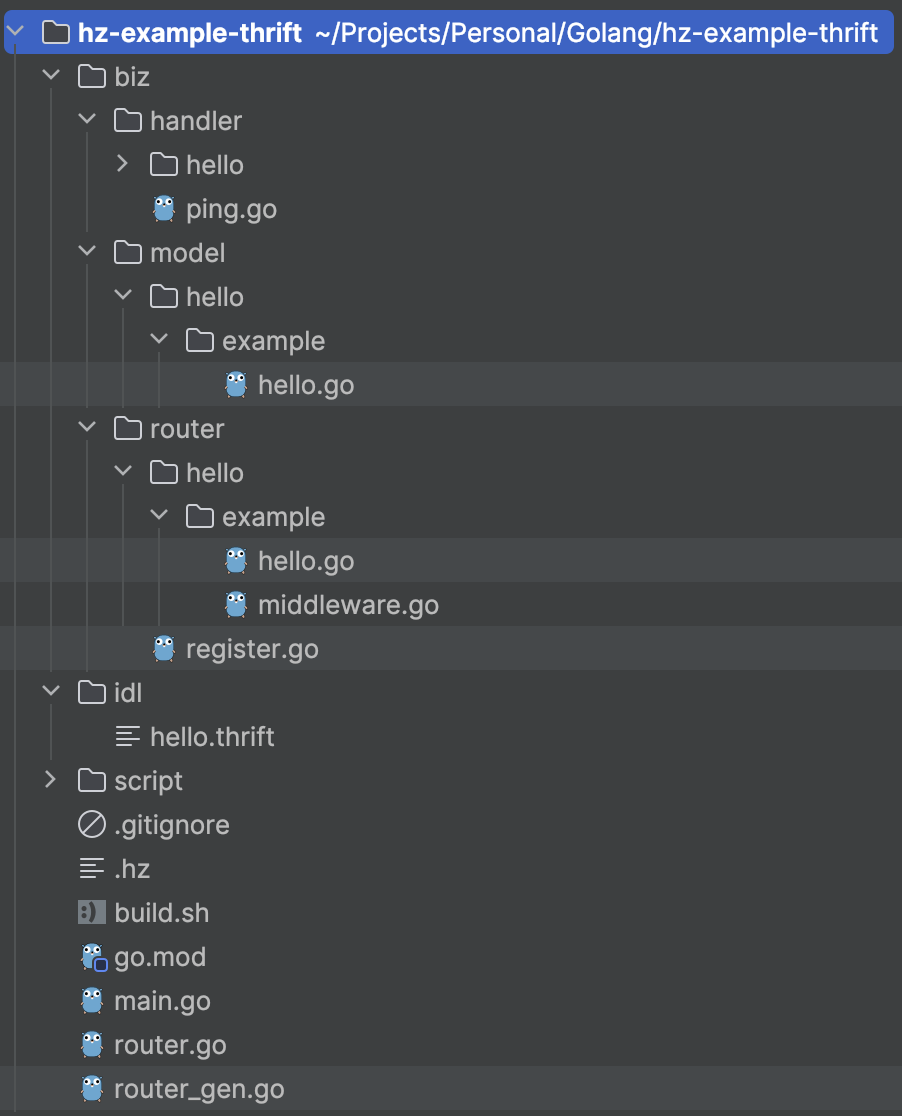Select hello.go under model example folder
The height and width of the screenshot is (1116, 902).
(306, 385)
